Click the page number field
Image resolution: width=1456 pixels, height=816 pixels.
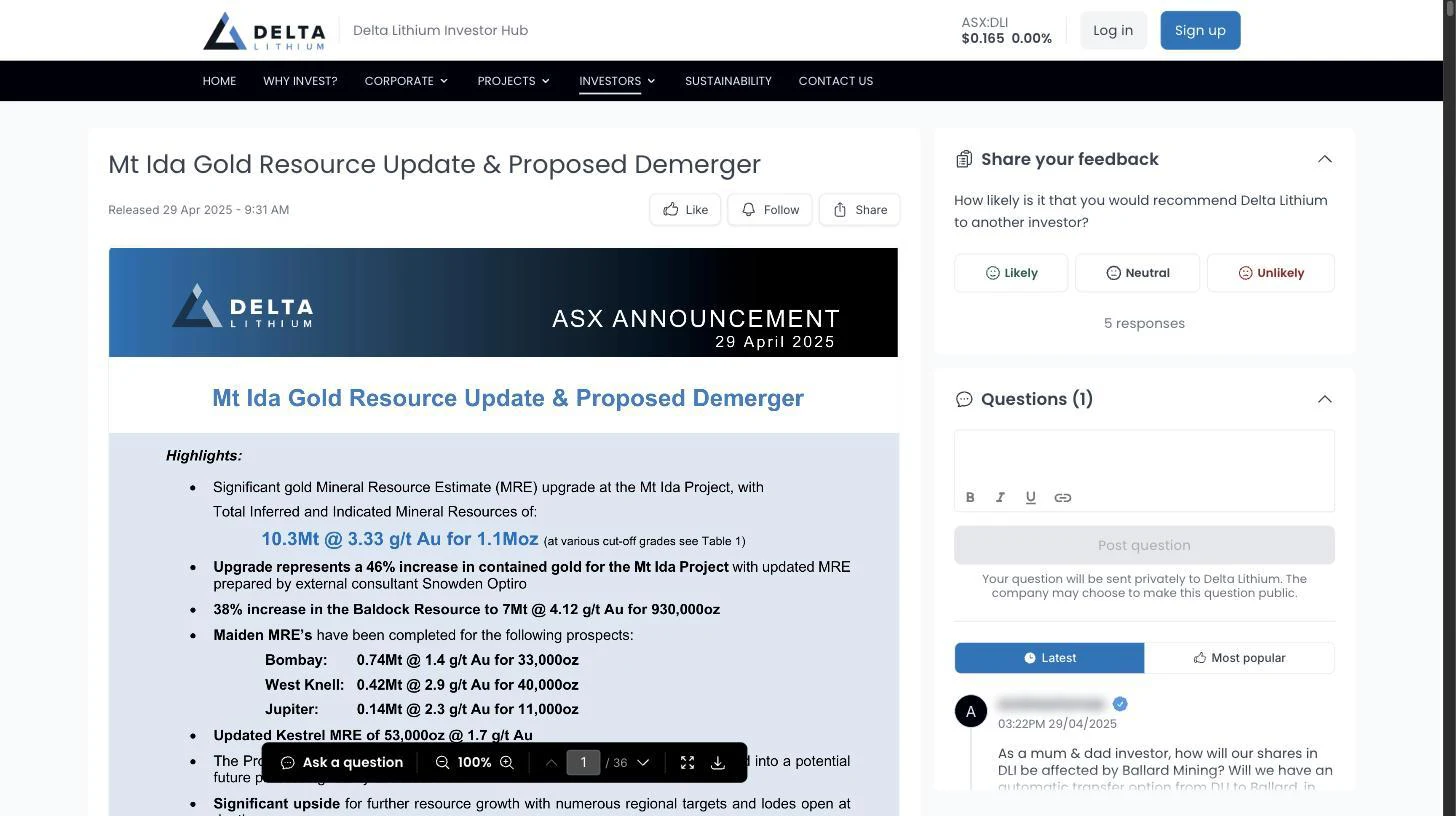click(583, 762)
